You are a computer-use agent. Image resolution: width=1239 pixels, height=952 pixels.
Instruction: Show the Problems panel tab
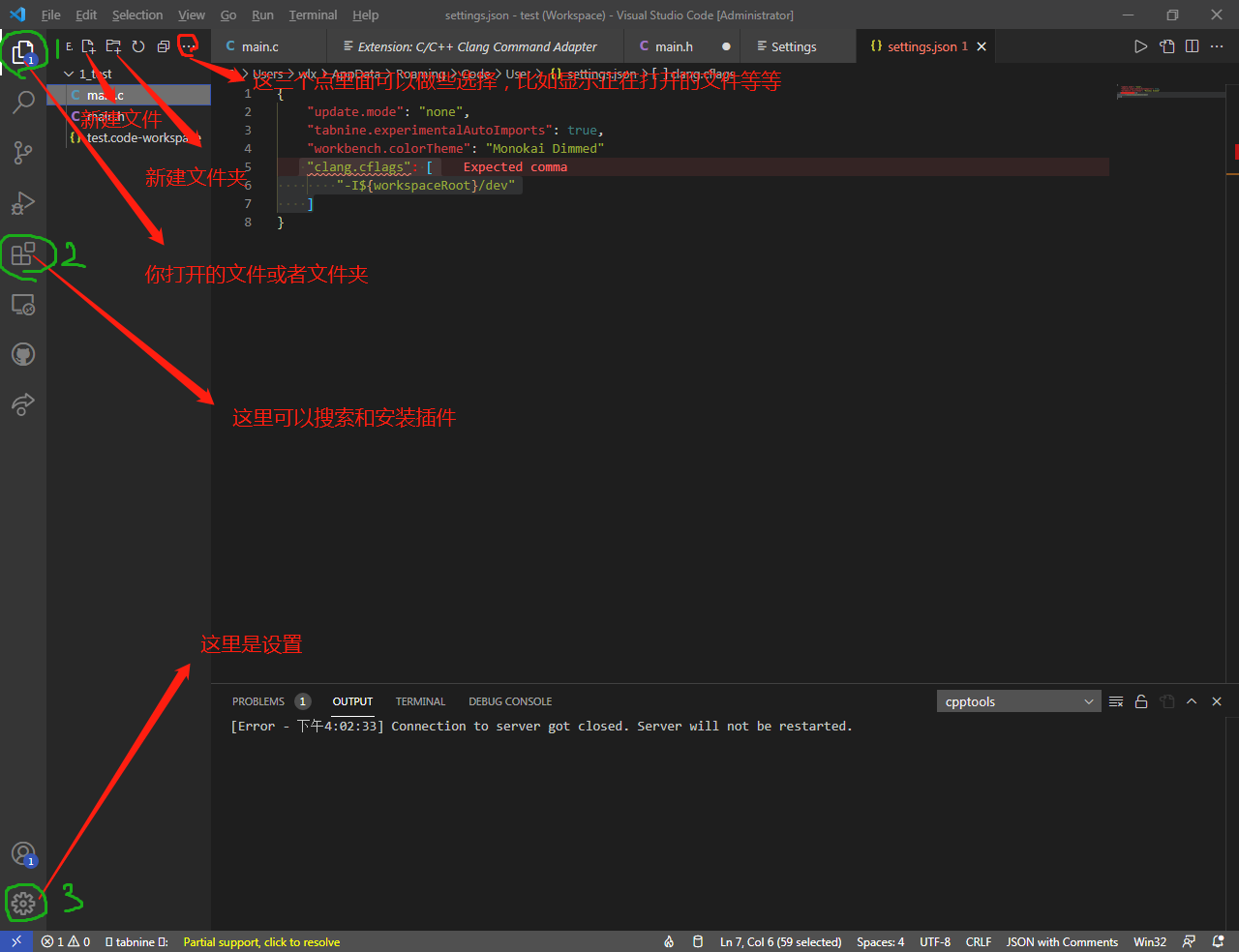point(270,701)
